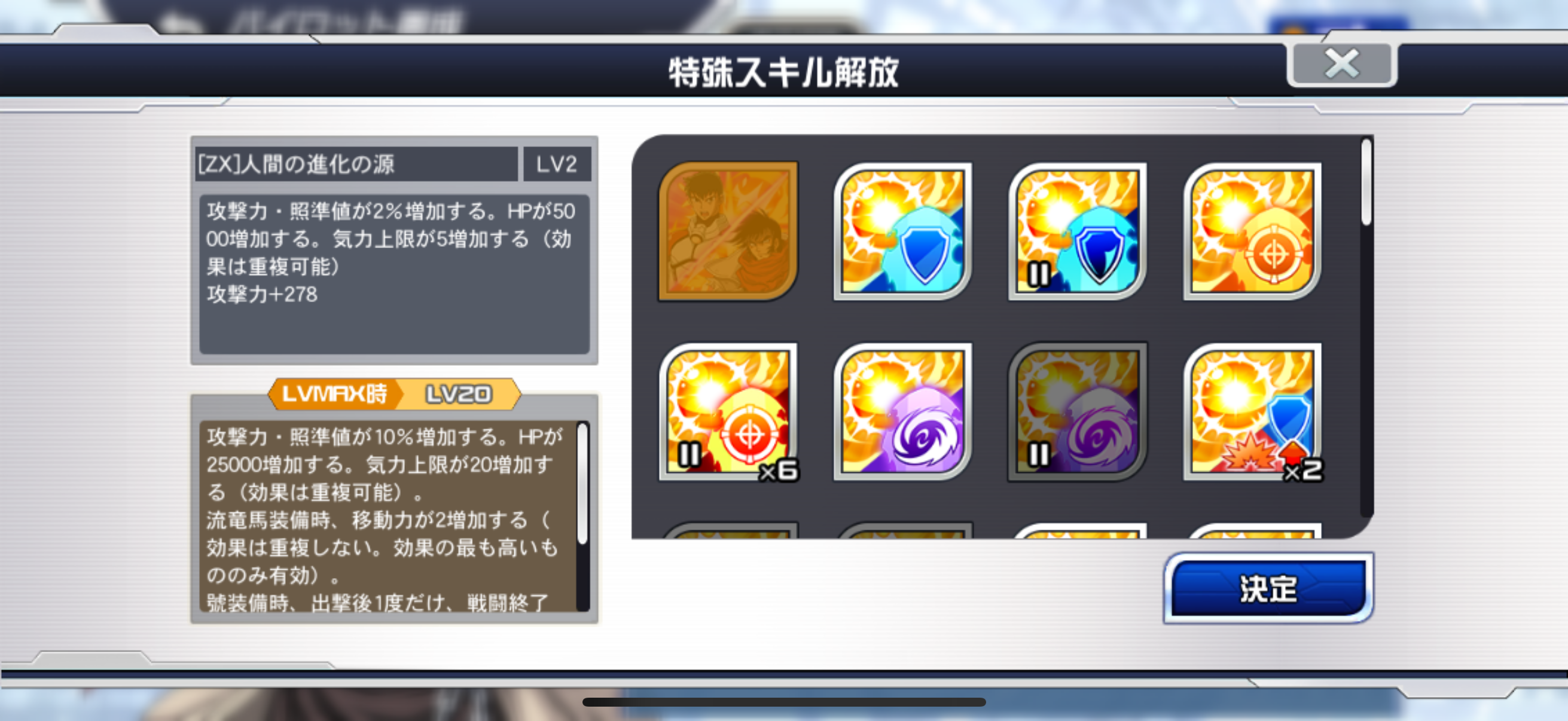This screenshot has height=721, width=1568.
Task: Select the shield burst icon with x2
Action: click(1253, 412)
